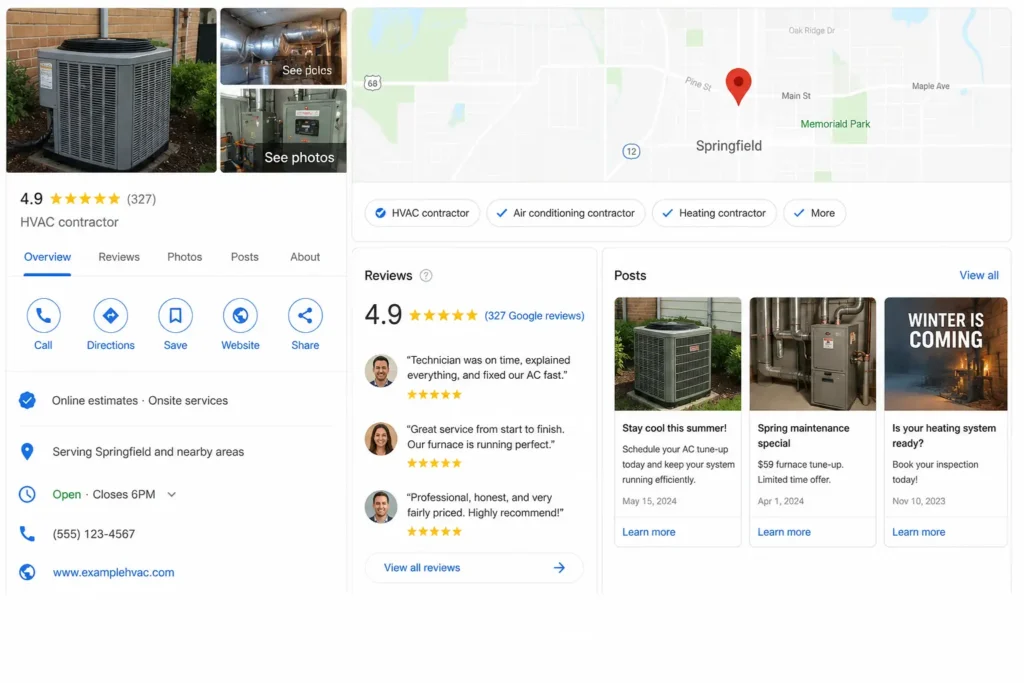Click the red map pin in Springfield

pyautogui.click(x=738, y=86)
